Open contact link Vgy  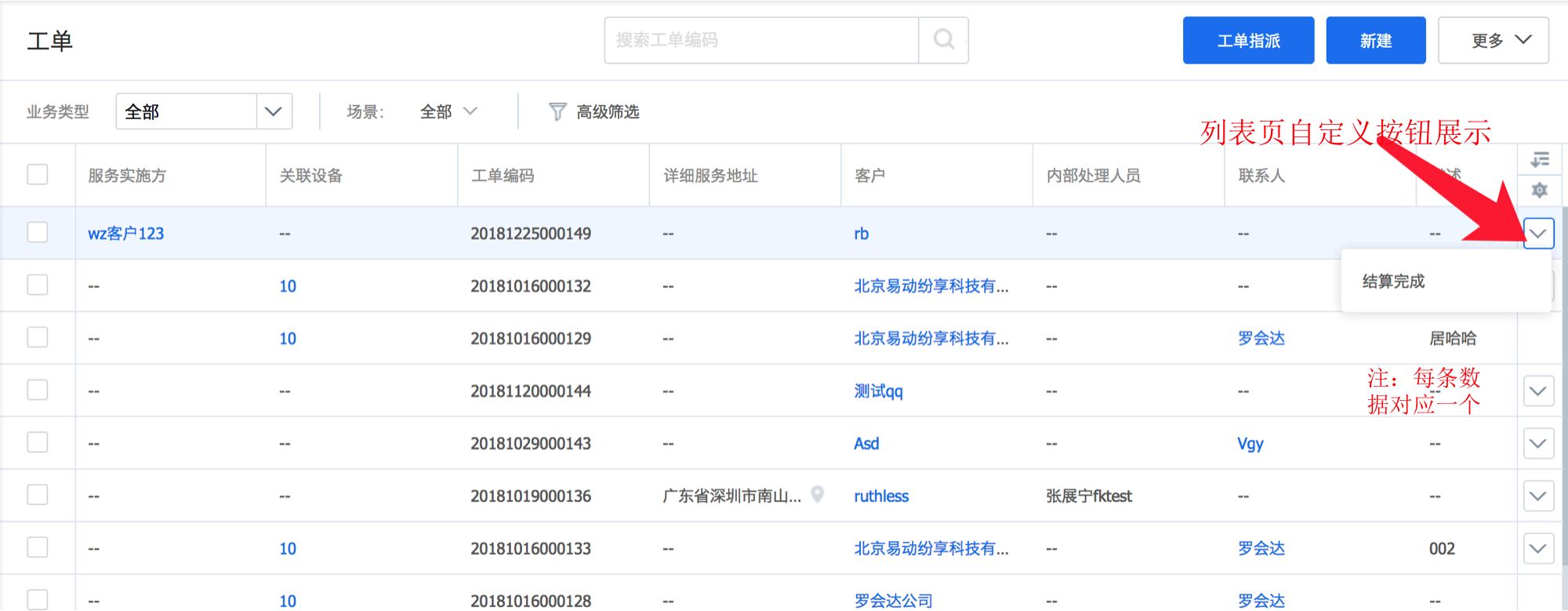[x=1250, y=444]
